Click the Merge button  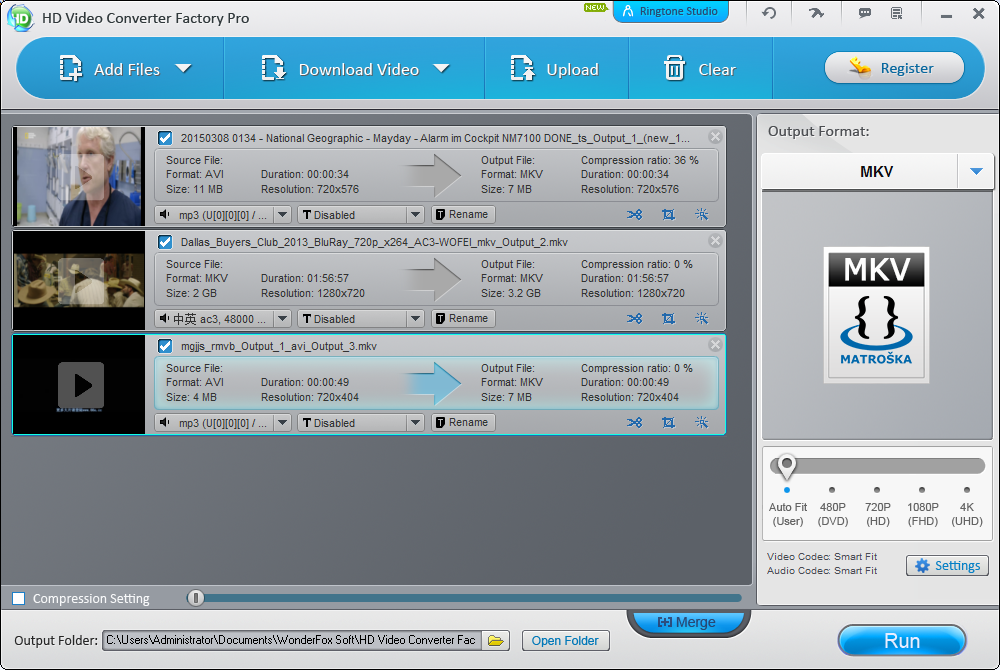point(688,622)
